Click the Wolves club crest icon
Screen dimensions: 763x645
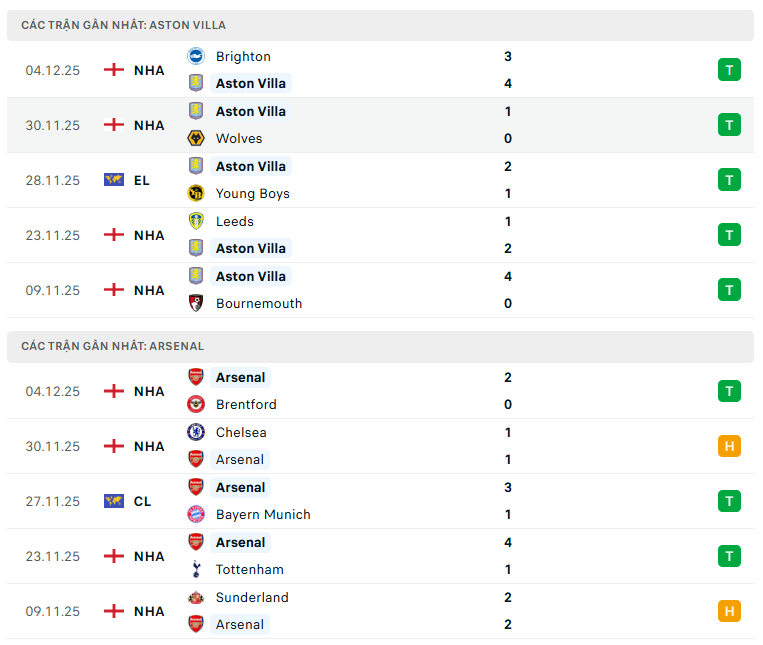[196, 139]
